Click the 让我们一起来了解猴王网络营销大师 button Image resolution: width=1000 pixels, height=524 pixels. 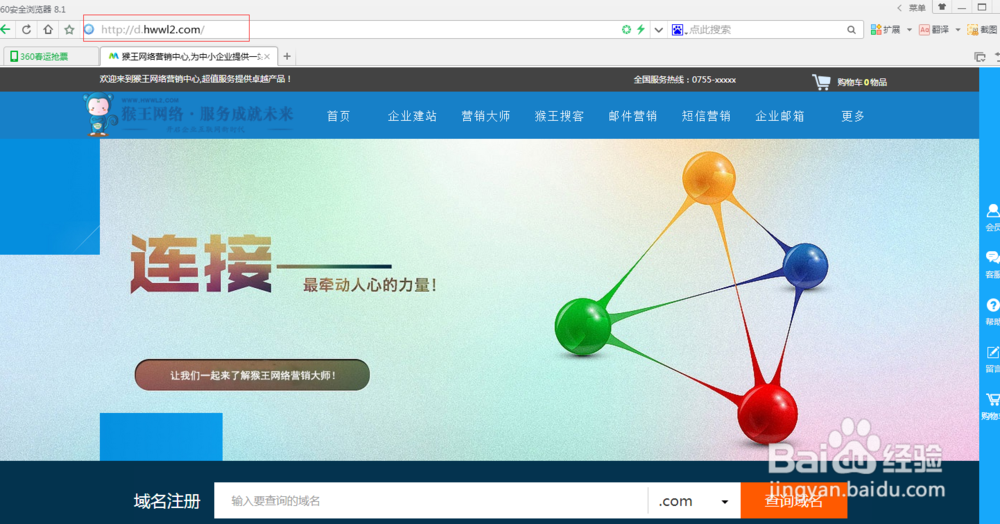coord(252,375)
